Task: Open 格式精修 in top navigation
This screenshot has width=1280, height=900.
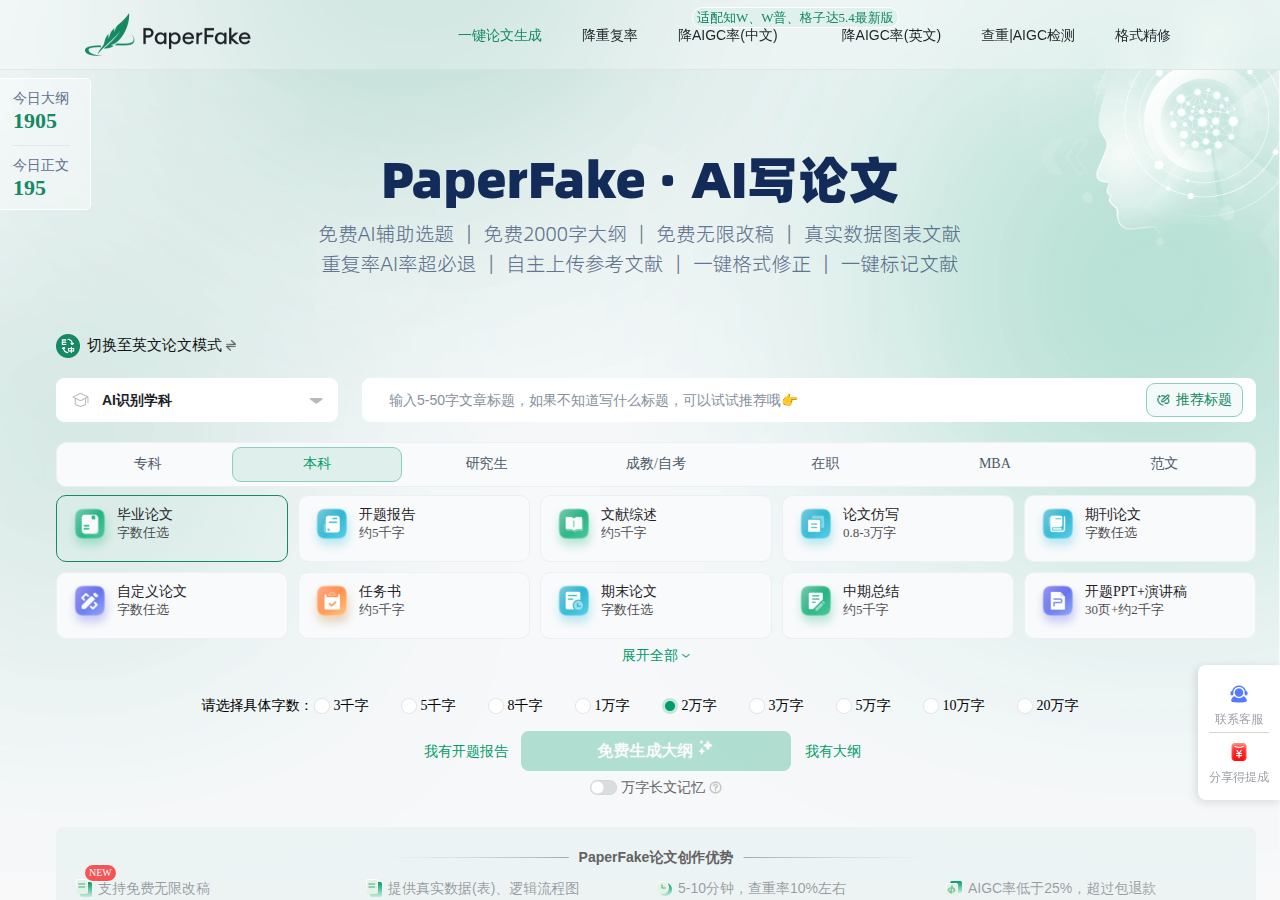Action: pyautogui.click(x=1143, y=35)
